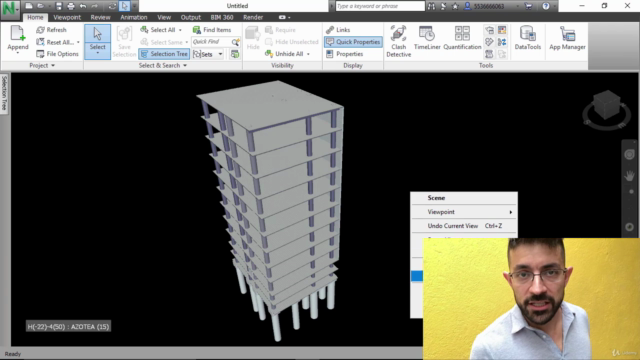Click the Undo arrow in quick access toolbar
The width and height of the screenshot is (640, 360).
83,6
